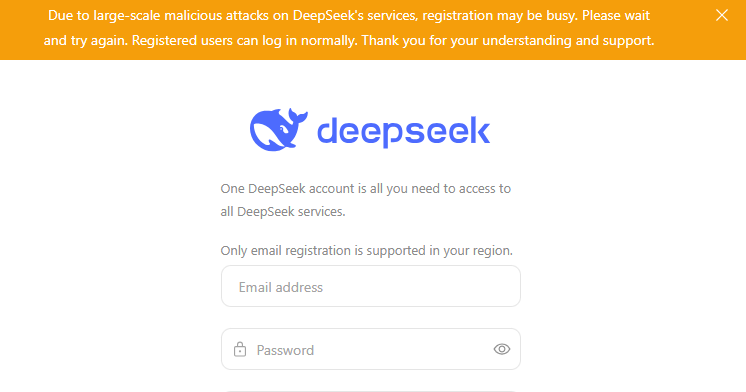Click the "all DeepSeek services." line
Screen dimensions: 746x392
(x=283, y=212)
